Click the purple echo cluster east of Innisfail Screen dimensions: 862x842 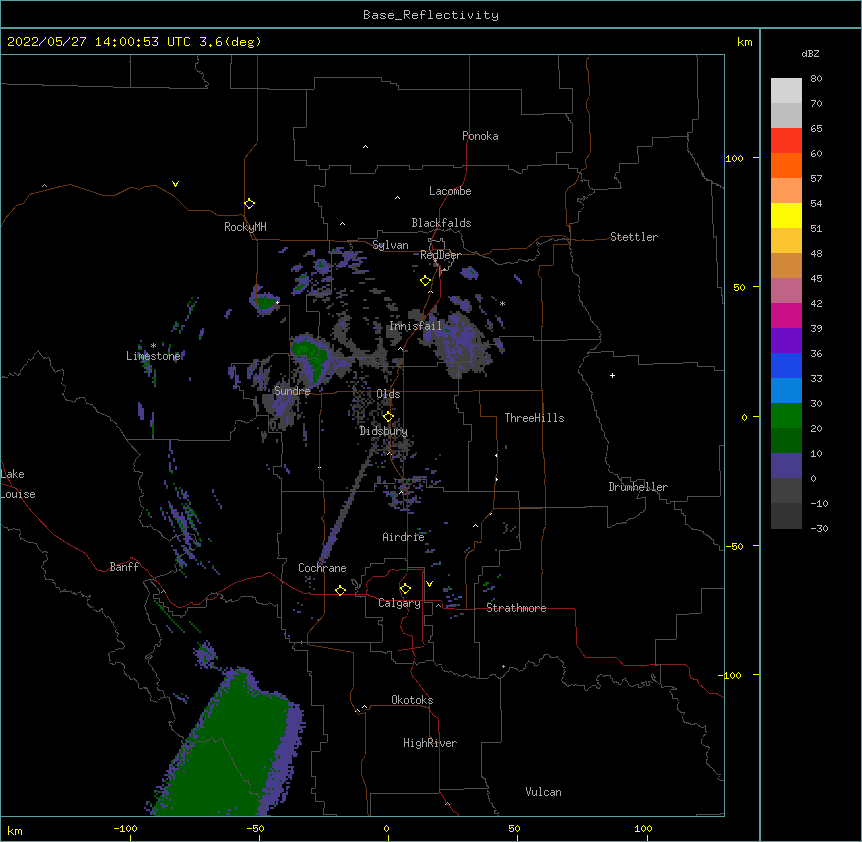click(x=462, y=341)
